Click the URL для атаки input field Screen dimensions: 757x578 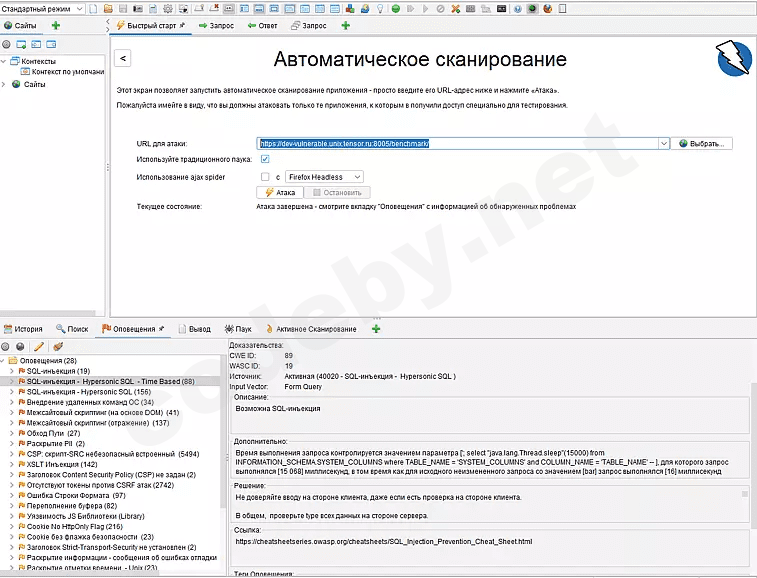(x=458, y=143)
